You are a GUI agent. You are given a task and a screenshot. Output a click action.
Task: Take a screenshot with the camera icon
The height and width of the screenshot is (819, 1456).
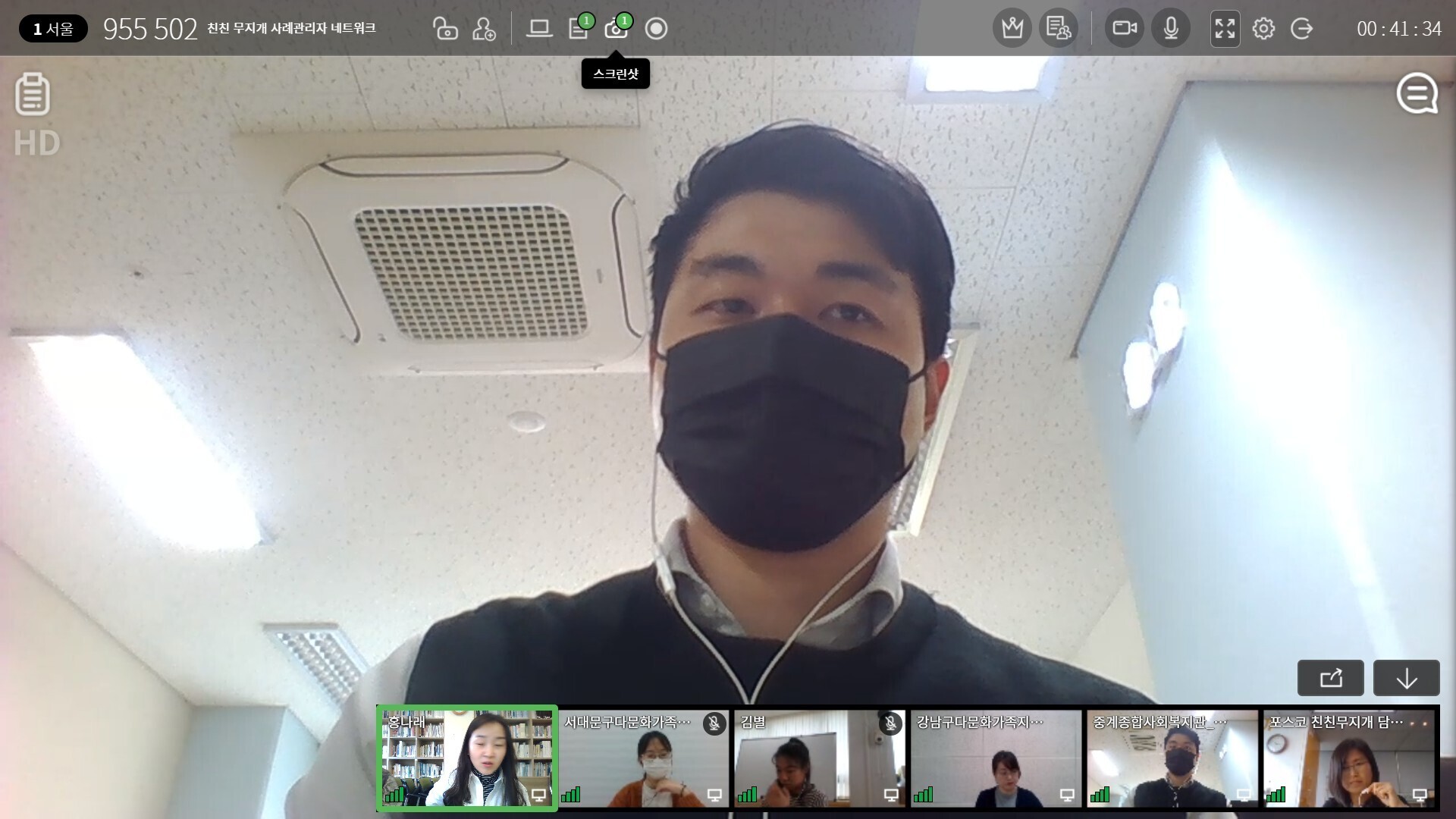click(x=617, y=27)
